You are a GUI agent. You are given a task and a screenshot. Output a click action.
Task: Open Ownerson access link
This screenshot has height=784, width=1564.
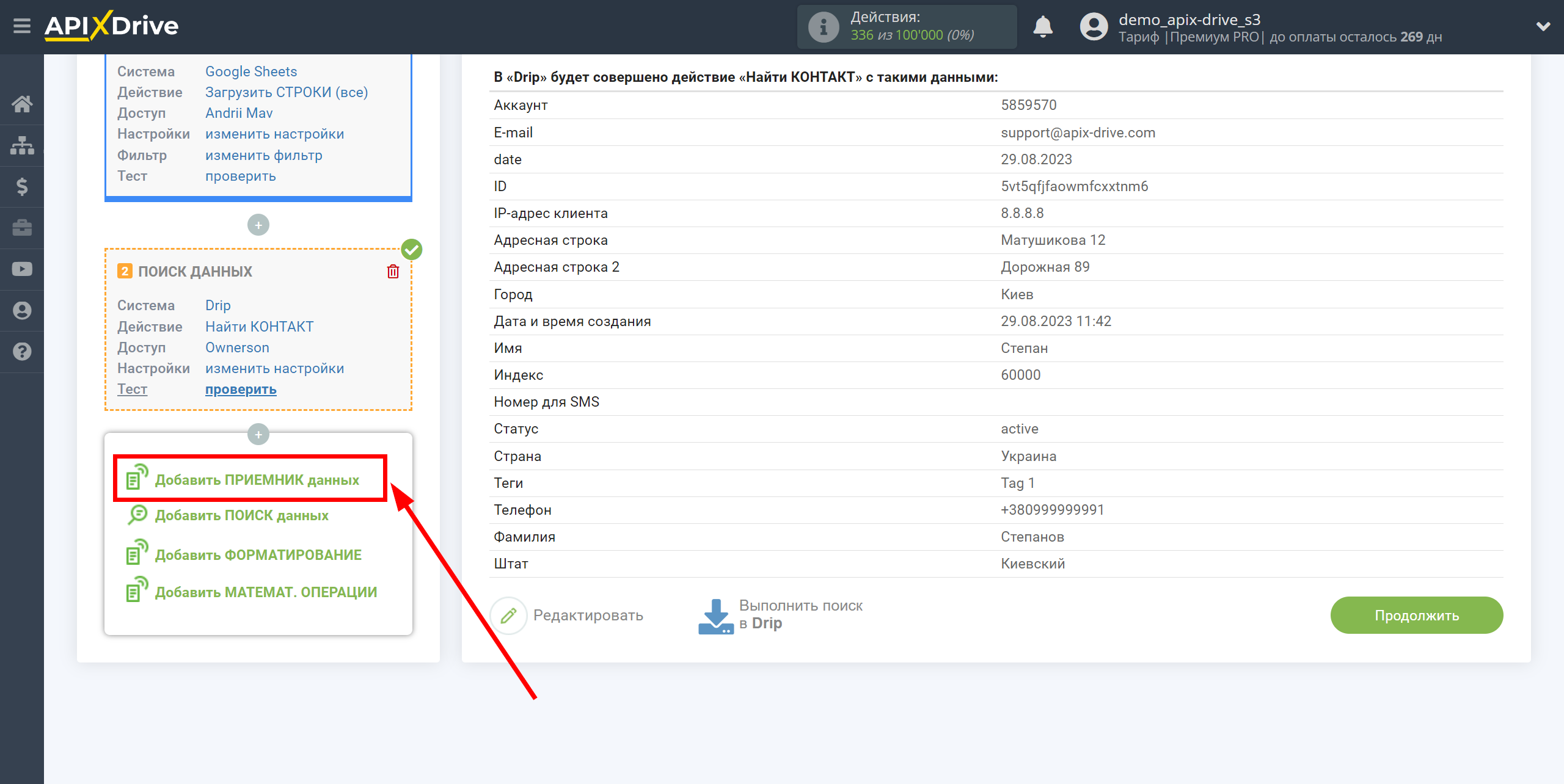237,347
